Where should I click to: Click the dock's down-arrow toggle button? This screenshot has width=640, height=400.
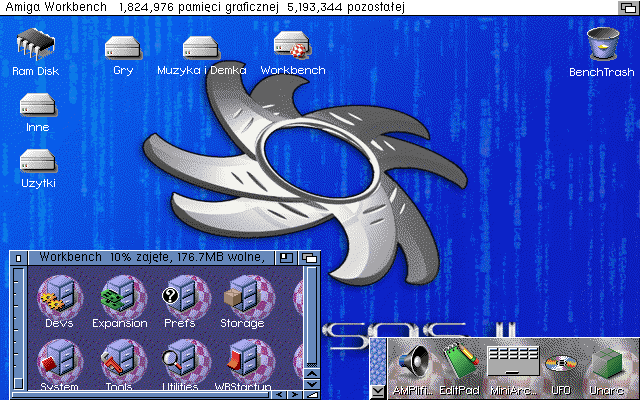[x=378, y=392]
